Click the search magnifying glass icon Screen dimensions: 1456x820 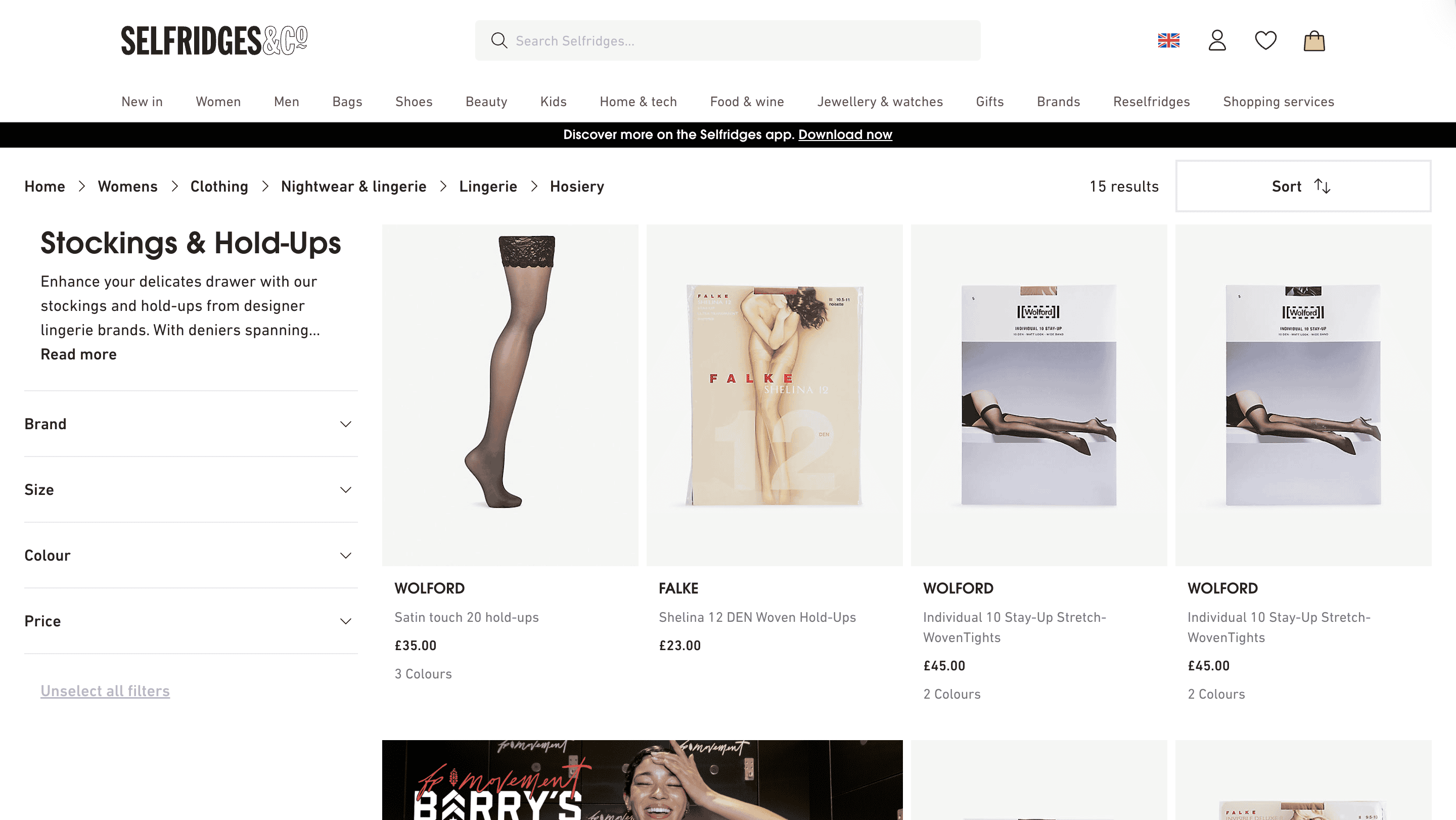pyautogui.click(x=498, y=40)
